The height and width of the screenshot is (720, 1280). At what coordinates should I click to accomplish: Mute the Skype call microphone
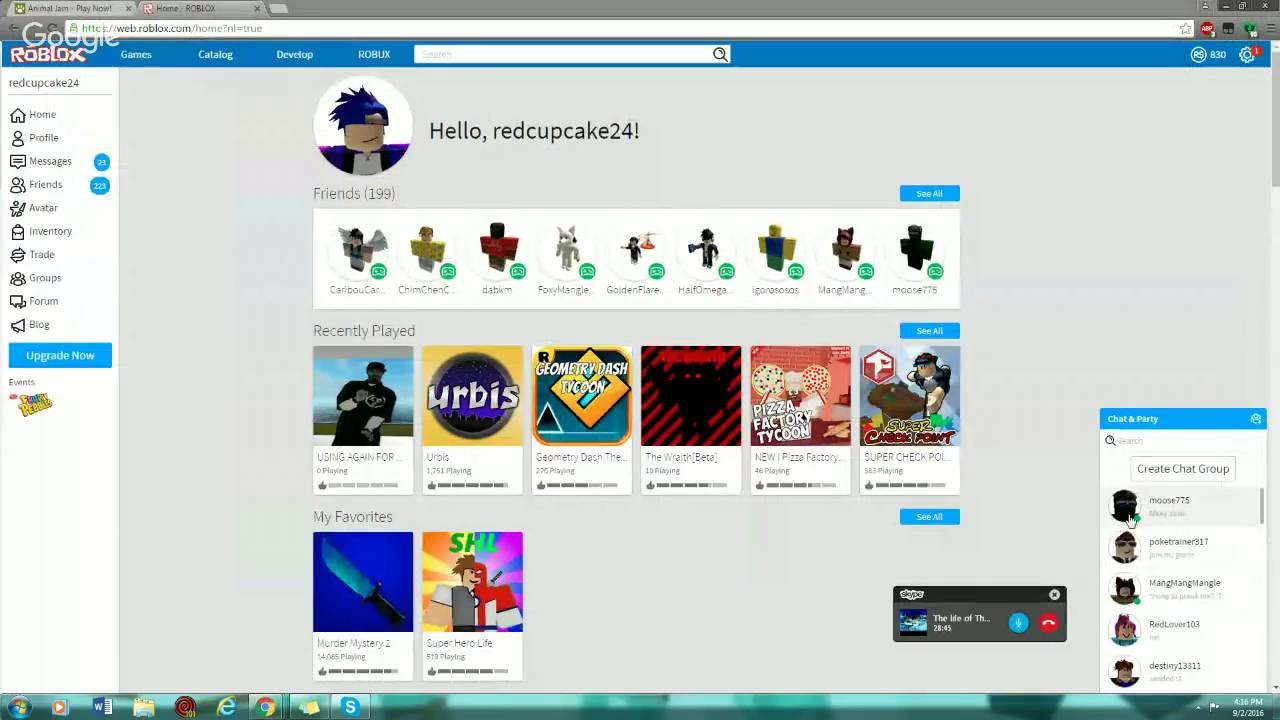1018,623
